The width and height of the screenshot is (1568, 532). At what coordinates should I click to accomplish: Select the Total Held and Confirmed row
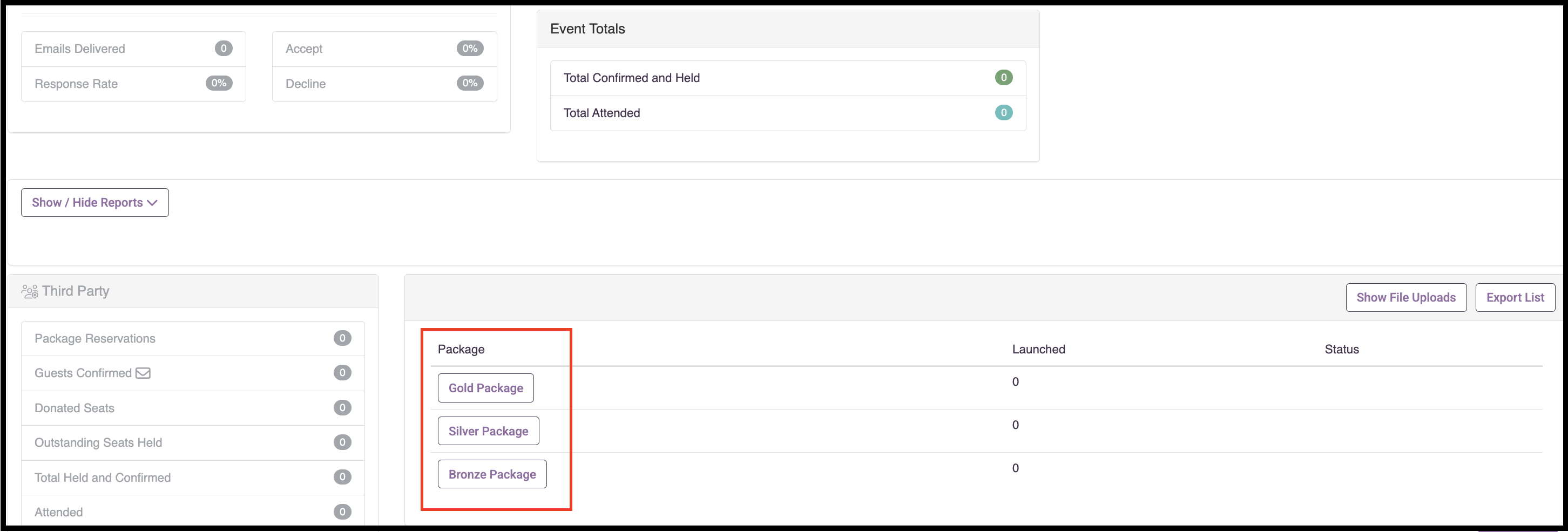[193, 478]
